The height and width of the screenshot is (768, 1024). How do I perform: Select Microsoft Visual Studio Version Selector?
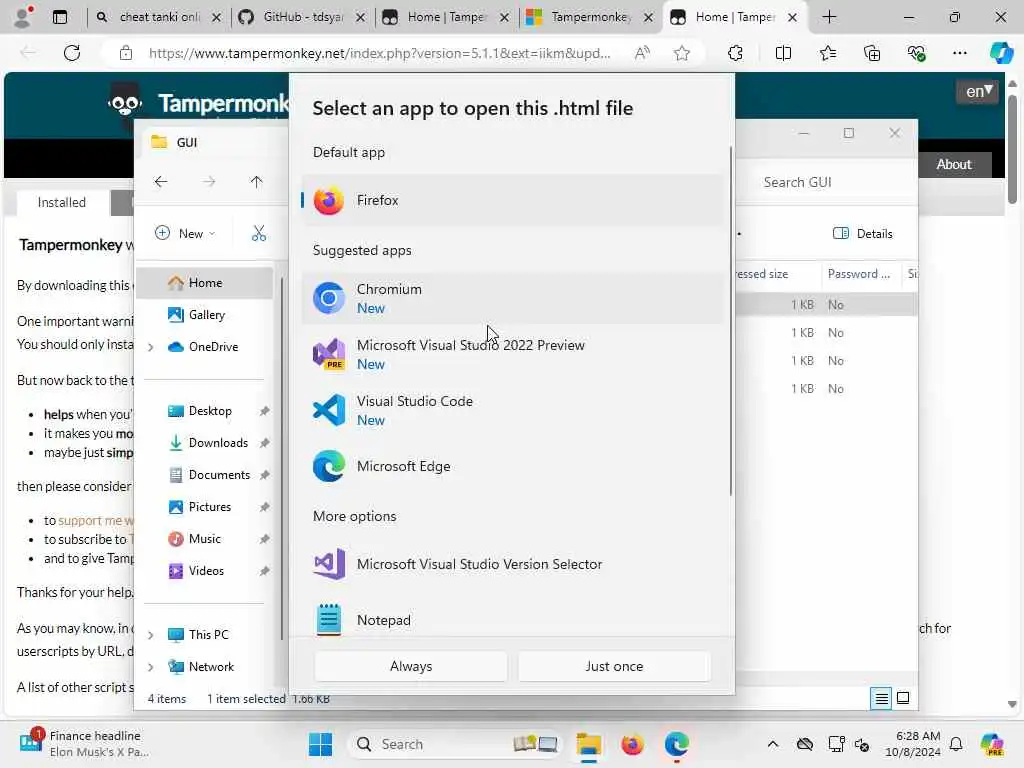(x=513, y=564)
